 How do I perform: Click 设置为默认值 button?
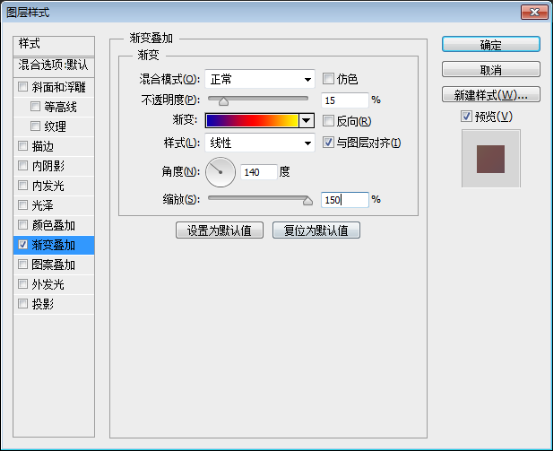tap(220, 230)
